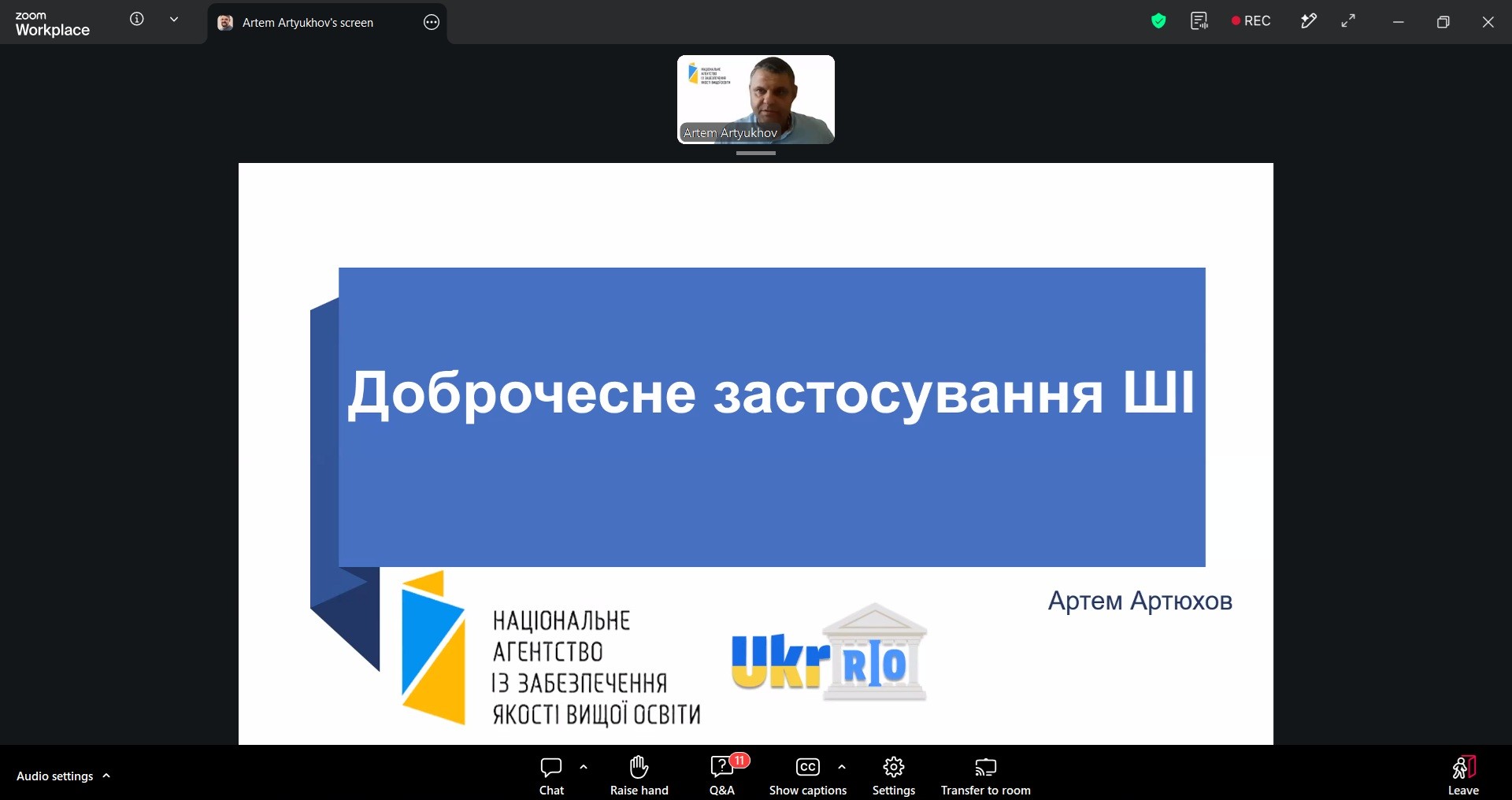Click the video panel resize handle bar
Image resolution: width=1512 pixels, height=800 pixels.
coord(756,154)
